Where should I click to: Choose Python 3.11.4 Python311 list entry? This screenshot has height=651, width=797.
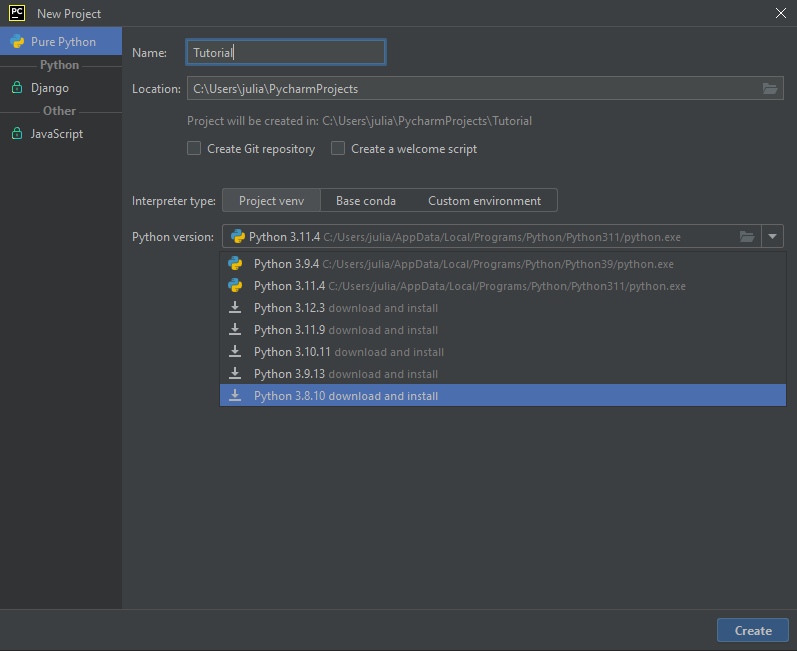[x=503, y=286]
